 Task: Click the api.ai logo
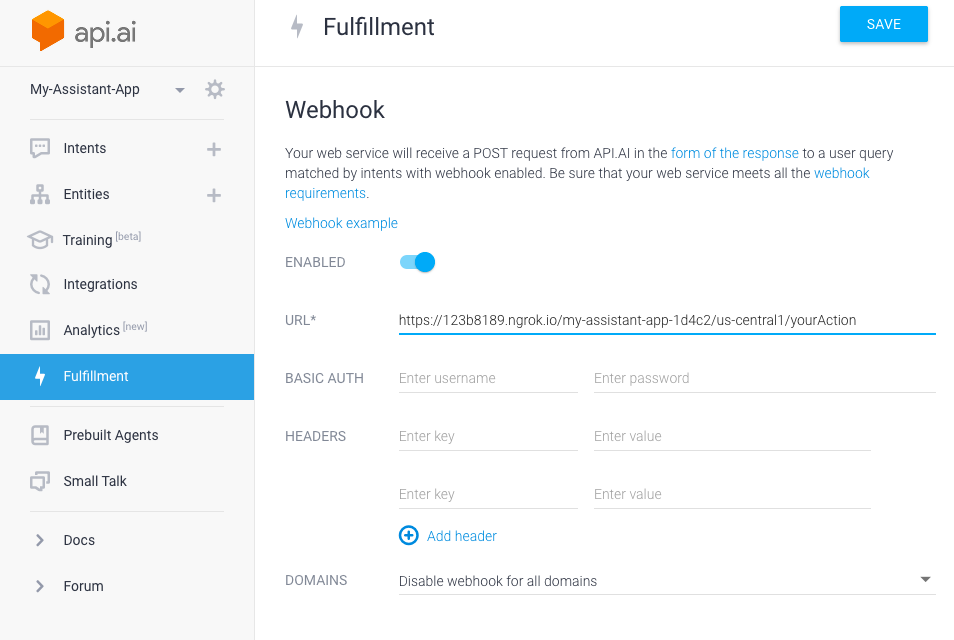[85, 30]
